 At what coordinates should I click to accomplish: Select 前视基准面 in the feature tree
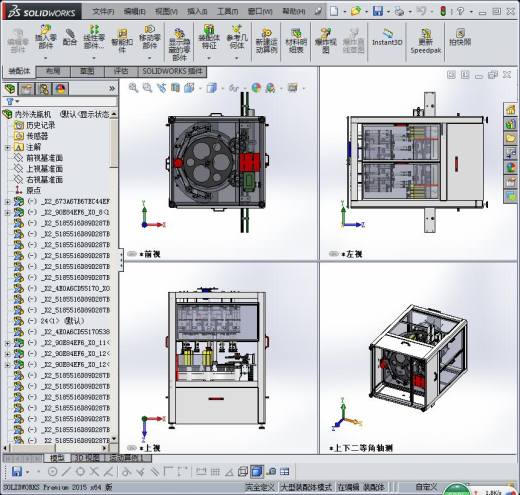[44, 158]
